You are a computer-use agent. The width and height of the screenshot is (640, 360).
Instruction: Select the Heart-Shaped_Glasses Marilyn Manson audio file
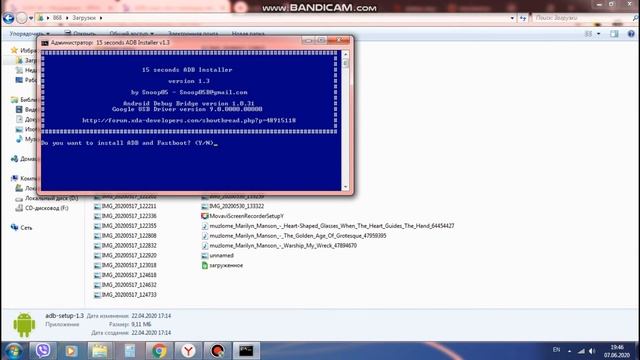(328, 226)
